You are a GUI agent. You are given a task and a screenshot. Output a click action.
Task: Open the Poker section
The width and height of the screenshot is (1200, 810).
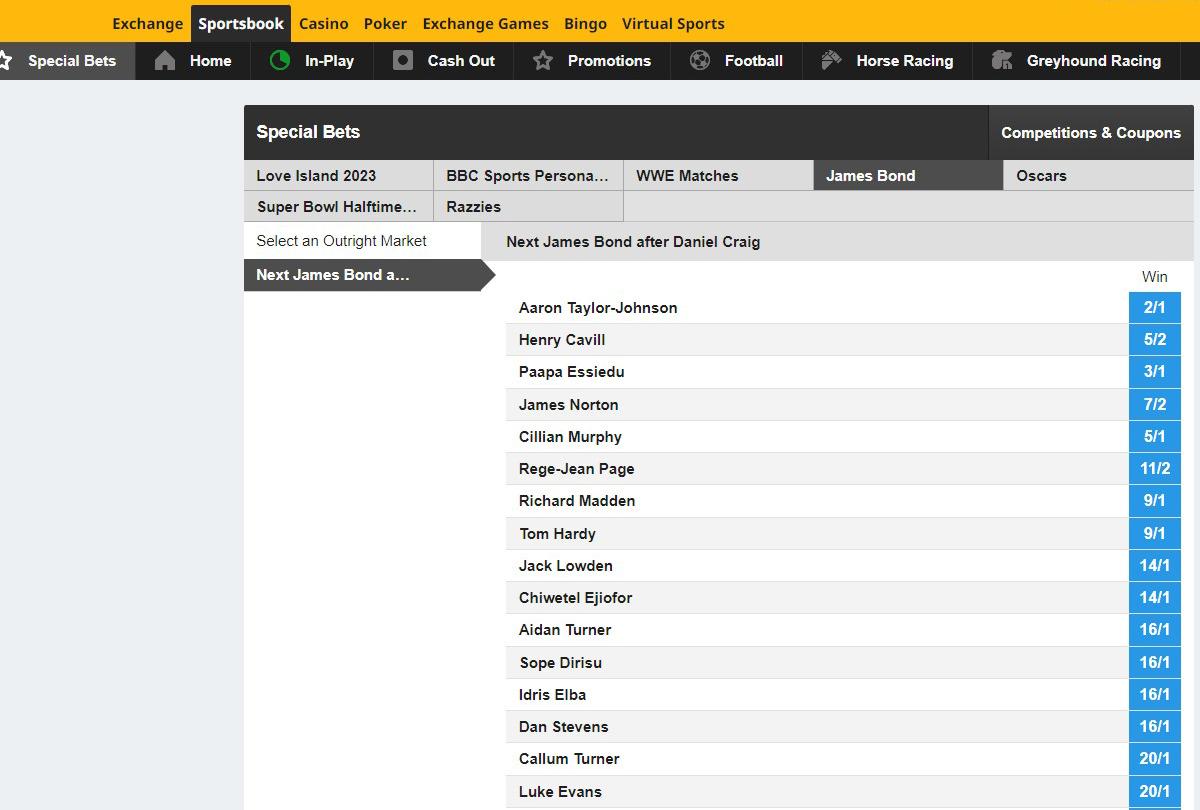tap(385, 23)
